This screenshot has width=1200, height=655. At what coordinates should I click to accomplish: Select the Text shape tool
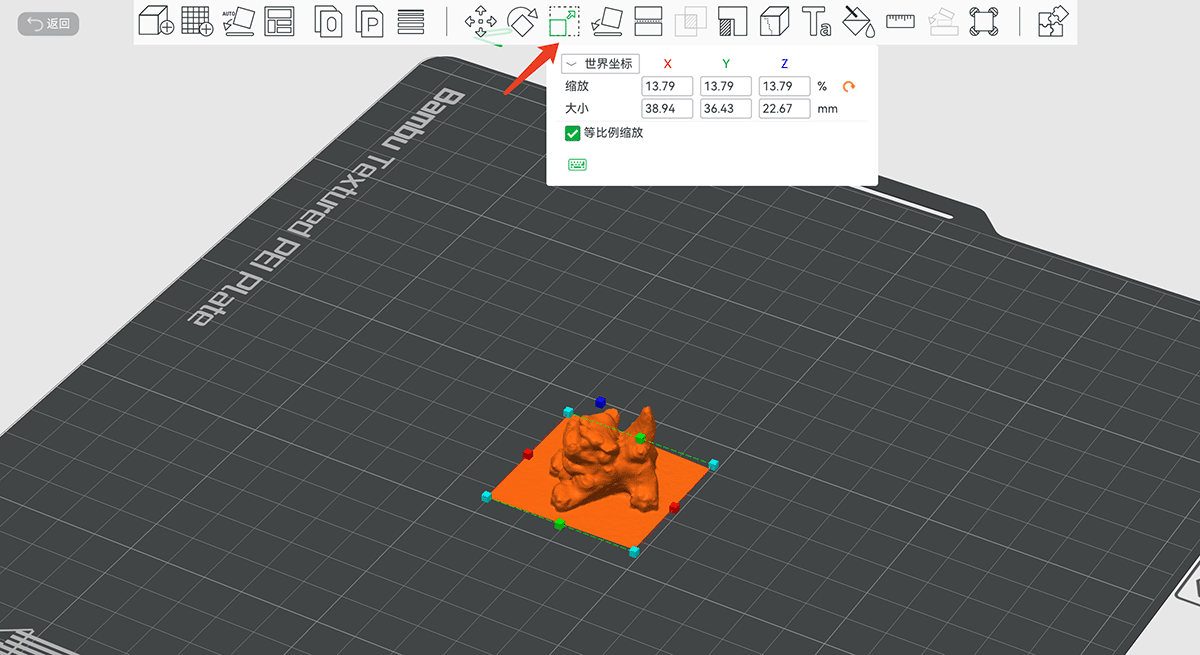[817, 22]
